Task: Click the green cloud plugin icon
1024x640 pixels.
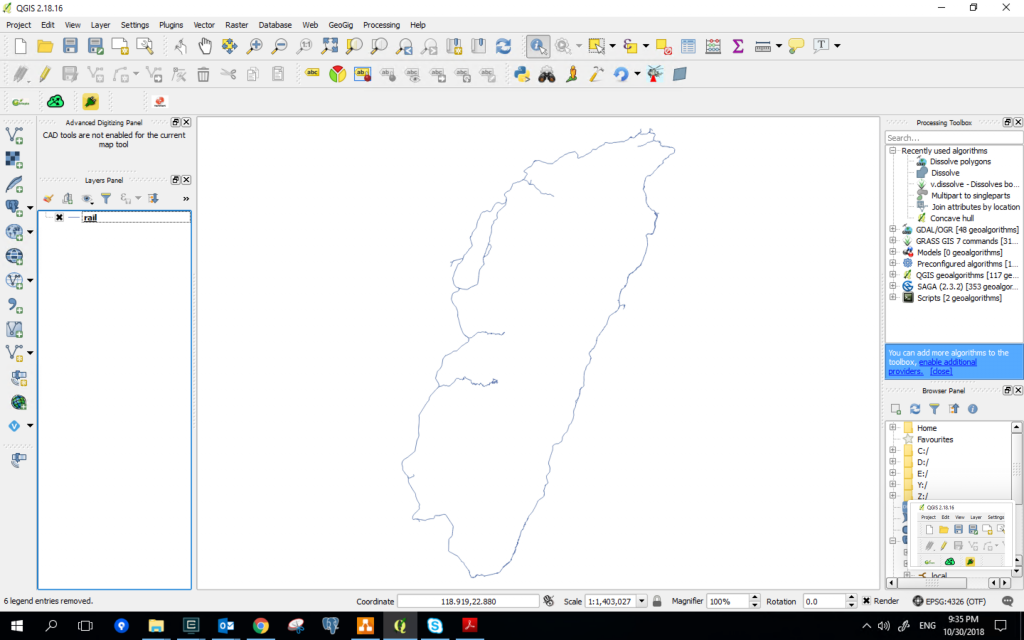Action: (x=56, y=101)
